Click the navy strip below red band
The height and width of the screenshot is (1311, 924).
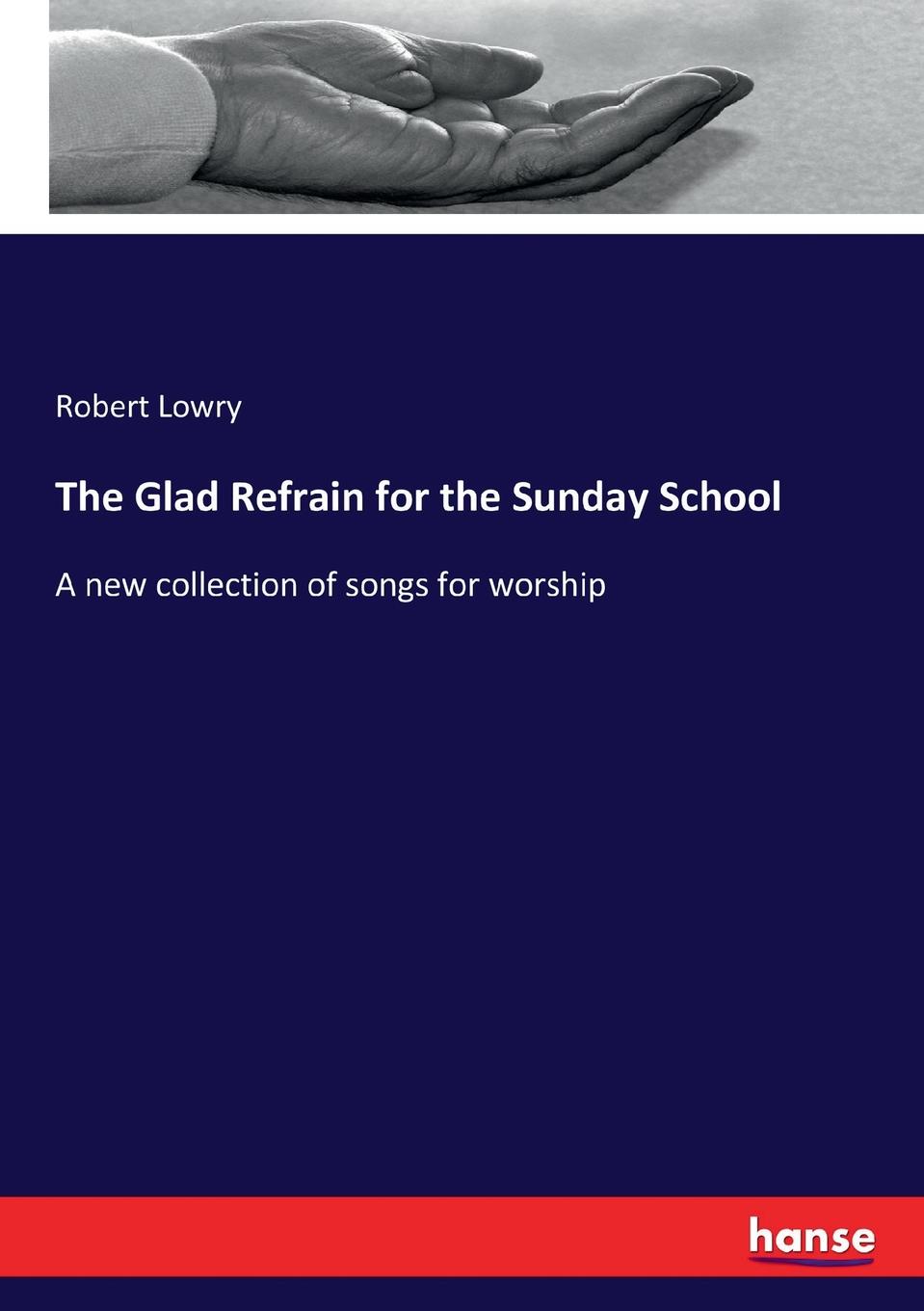[x=462, y=1294]
